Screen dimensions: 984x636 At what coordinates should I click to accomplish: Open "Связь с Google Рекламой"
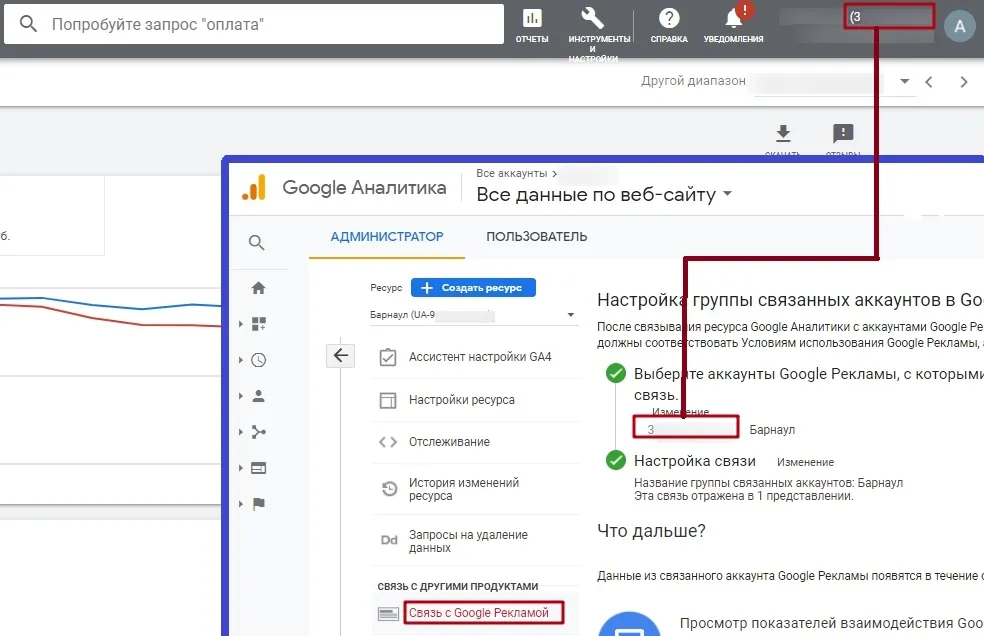478,613
